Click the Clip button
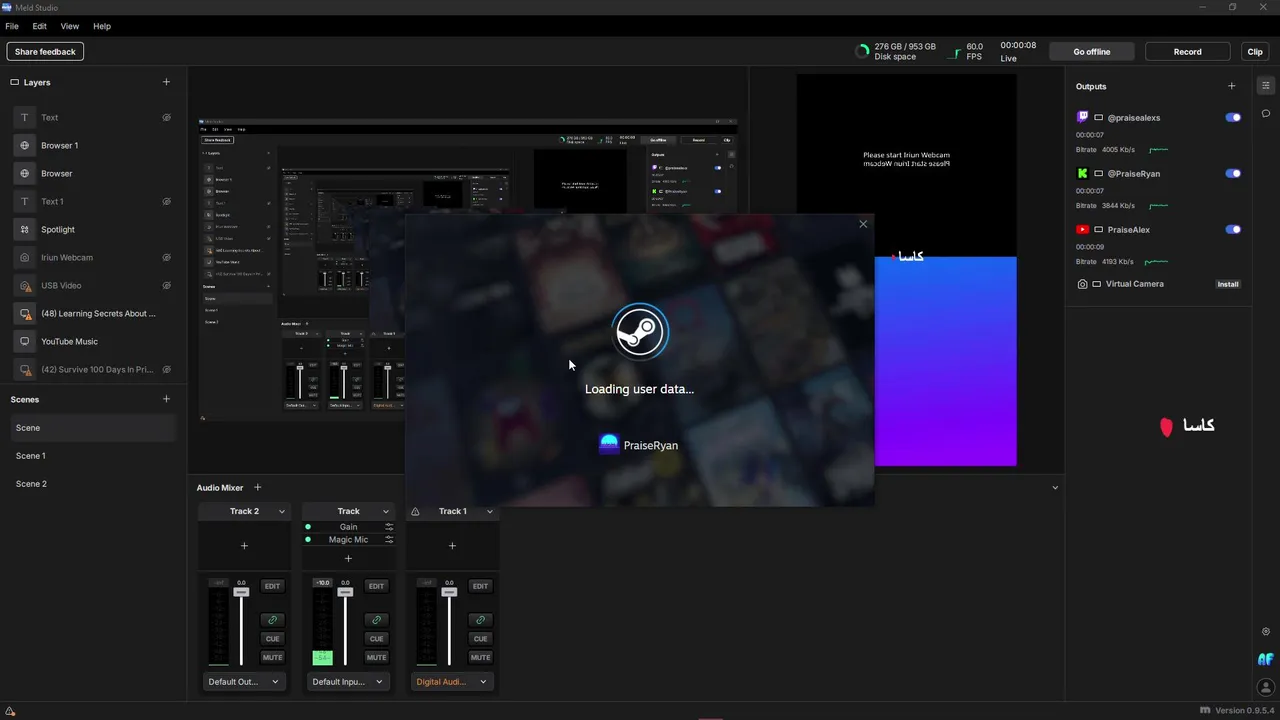Image resolution: width=1280 pixels, height=720 pixels. pyautogui.click(x=1255, y=52)
